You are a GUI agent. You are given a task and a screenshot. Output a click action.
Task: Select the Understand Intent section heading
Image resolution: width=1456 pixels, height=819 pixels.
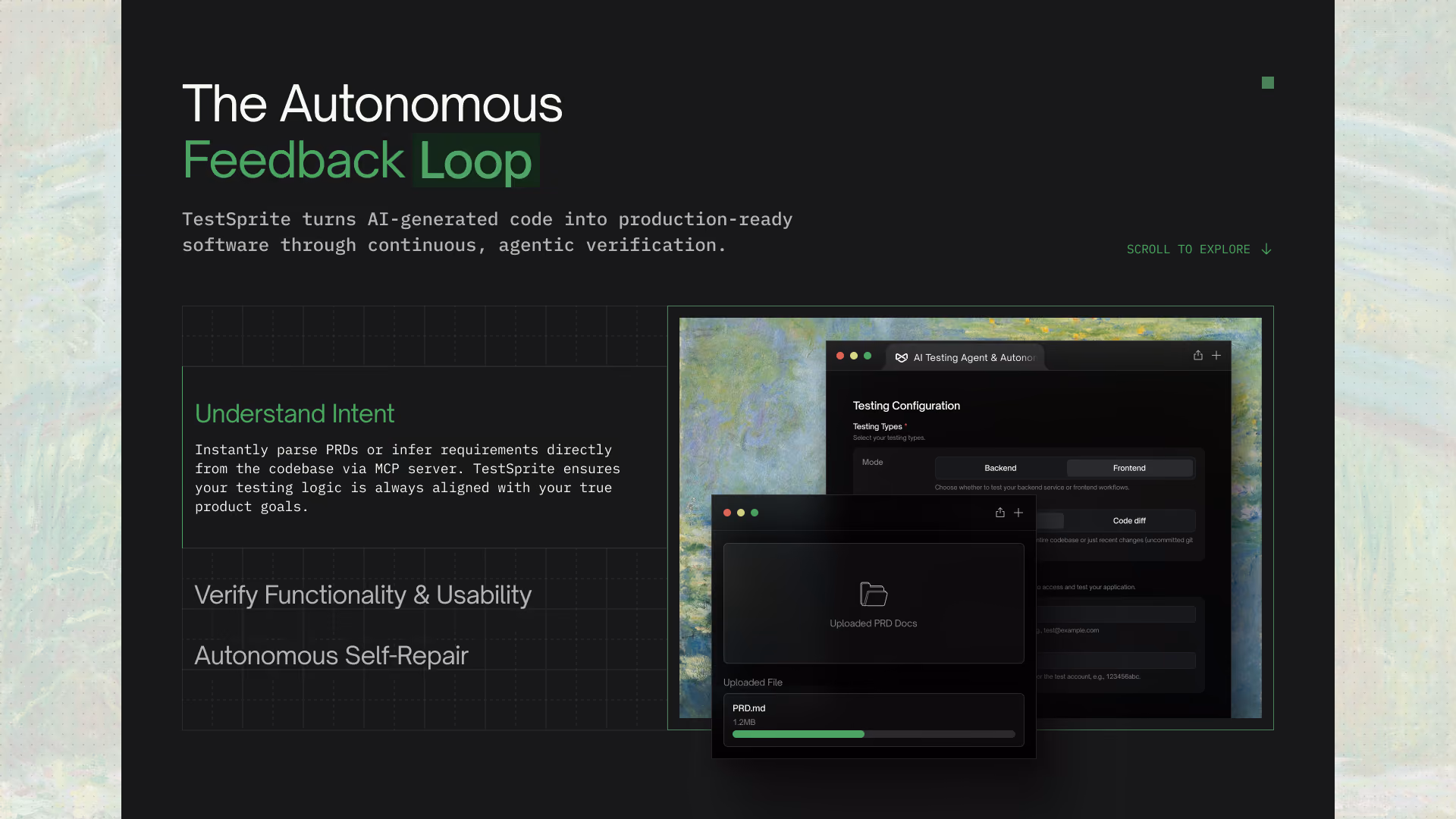[295, 413]
